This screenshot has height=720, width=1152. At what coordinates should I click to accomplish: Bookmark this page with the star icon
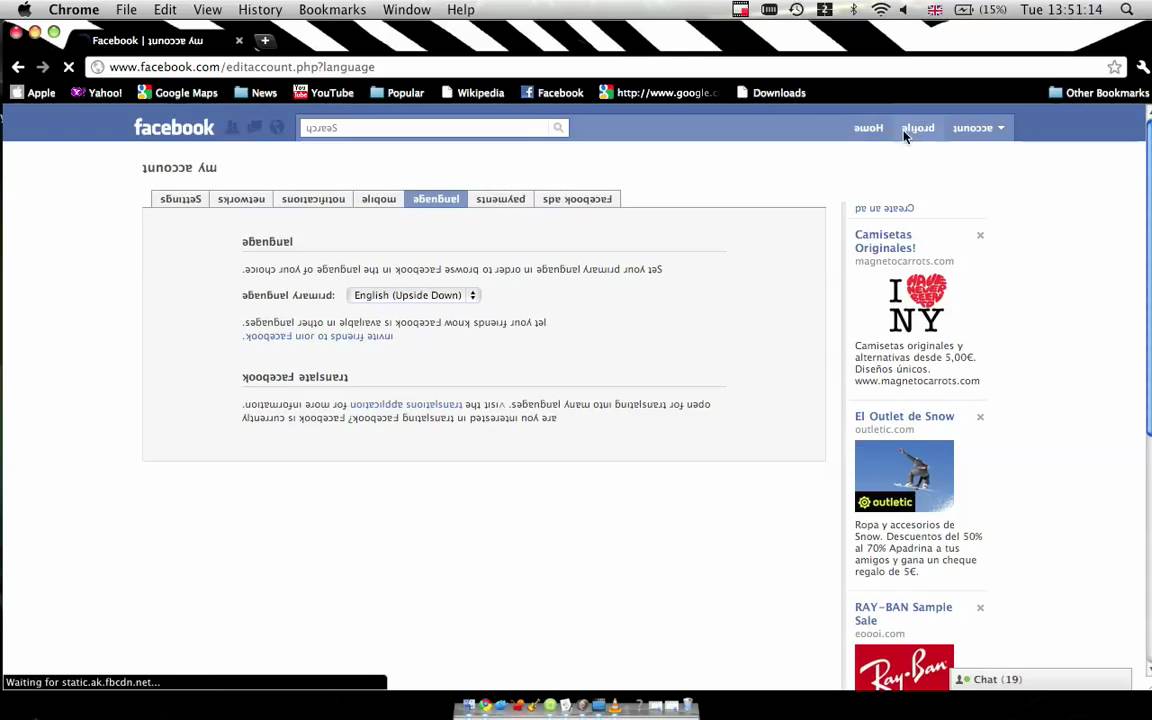[1115, 67]
